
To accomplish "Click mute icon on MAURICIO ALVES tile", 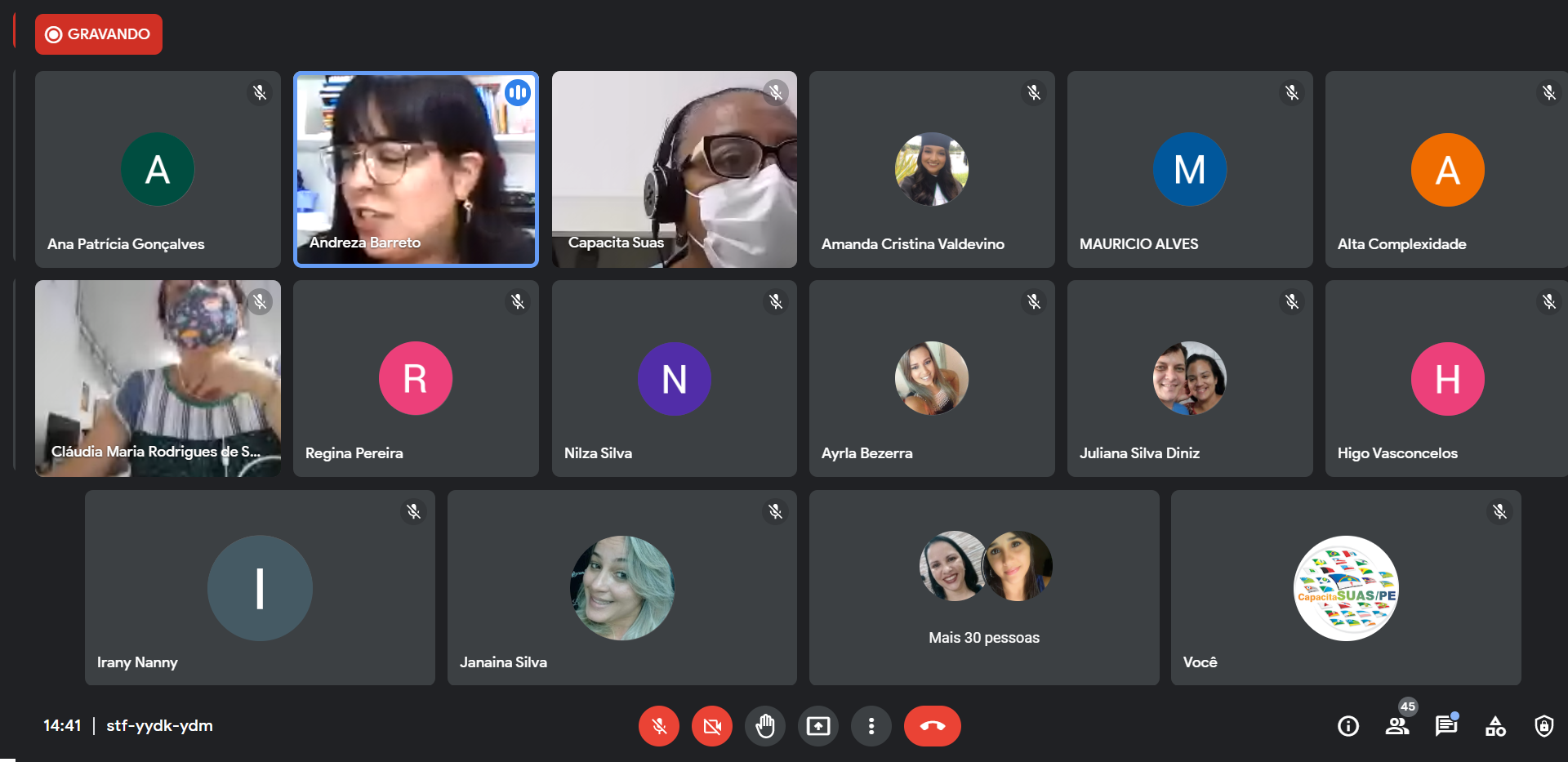I will (1292, 93).
